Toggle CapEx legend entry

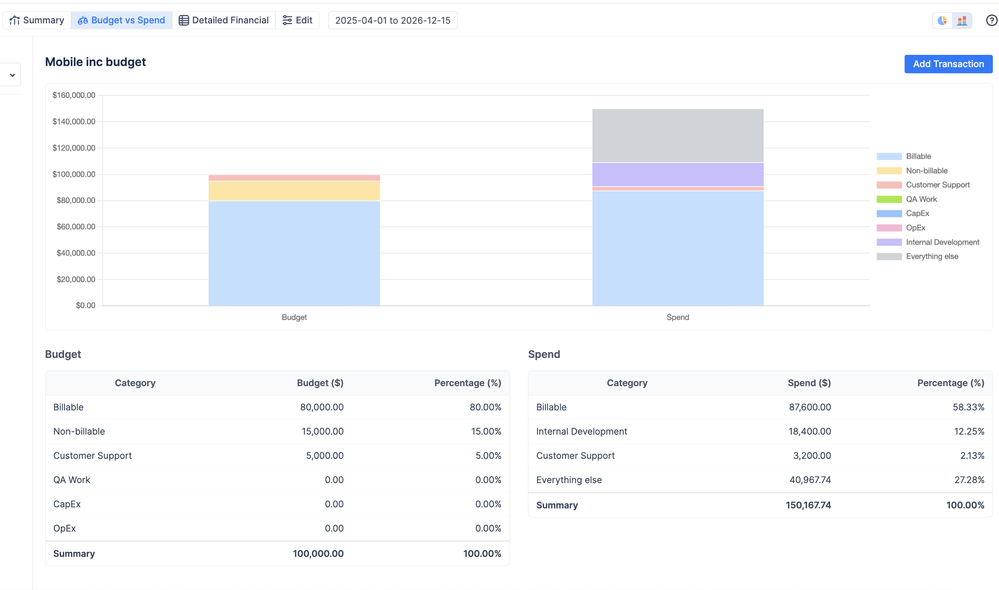903,213
